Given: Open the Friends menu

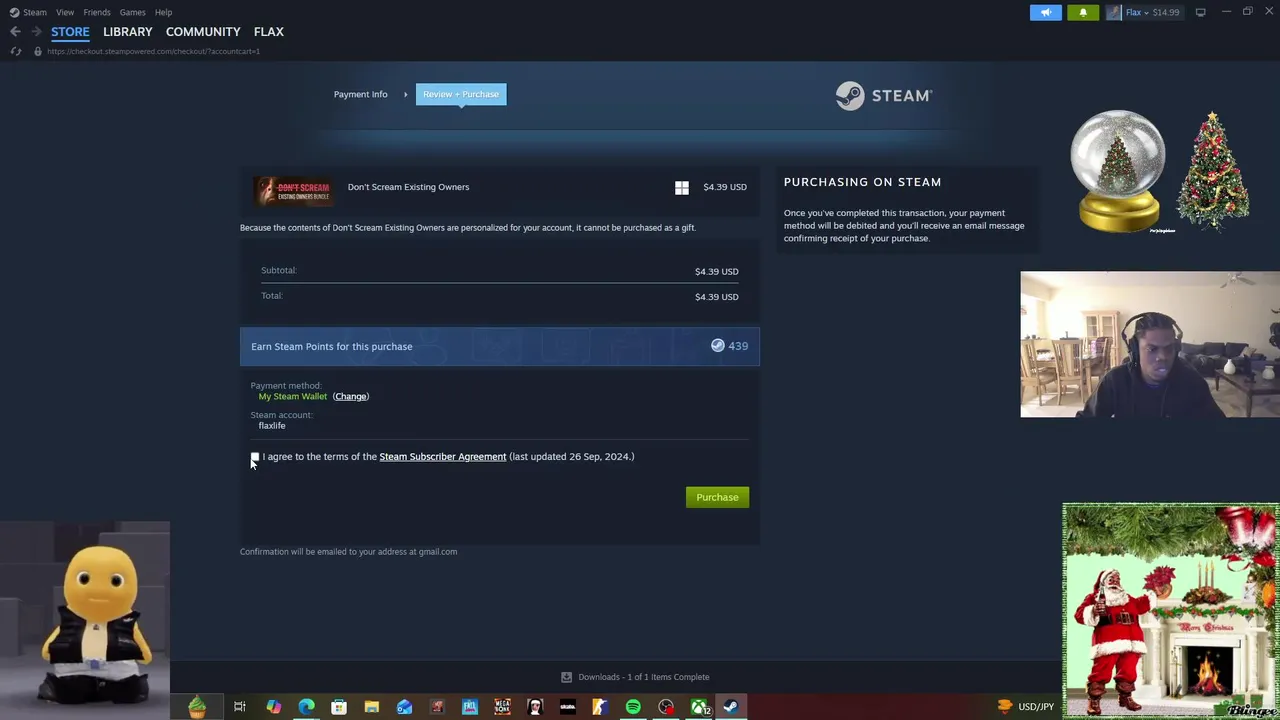Looking at the screenshot, I should (97, 12).
